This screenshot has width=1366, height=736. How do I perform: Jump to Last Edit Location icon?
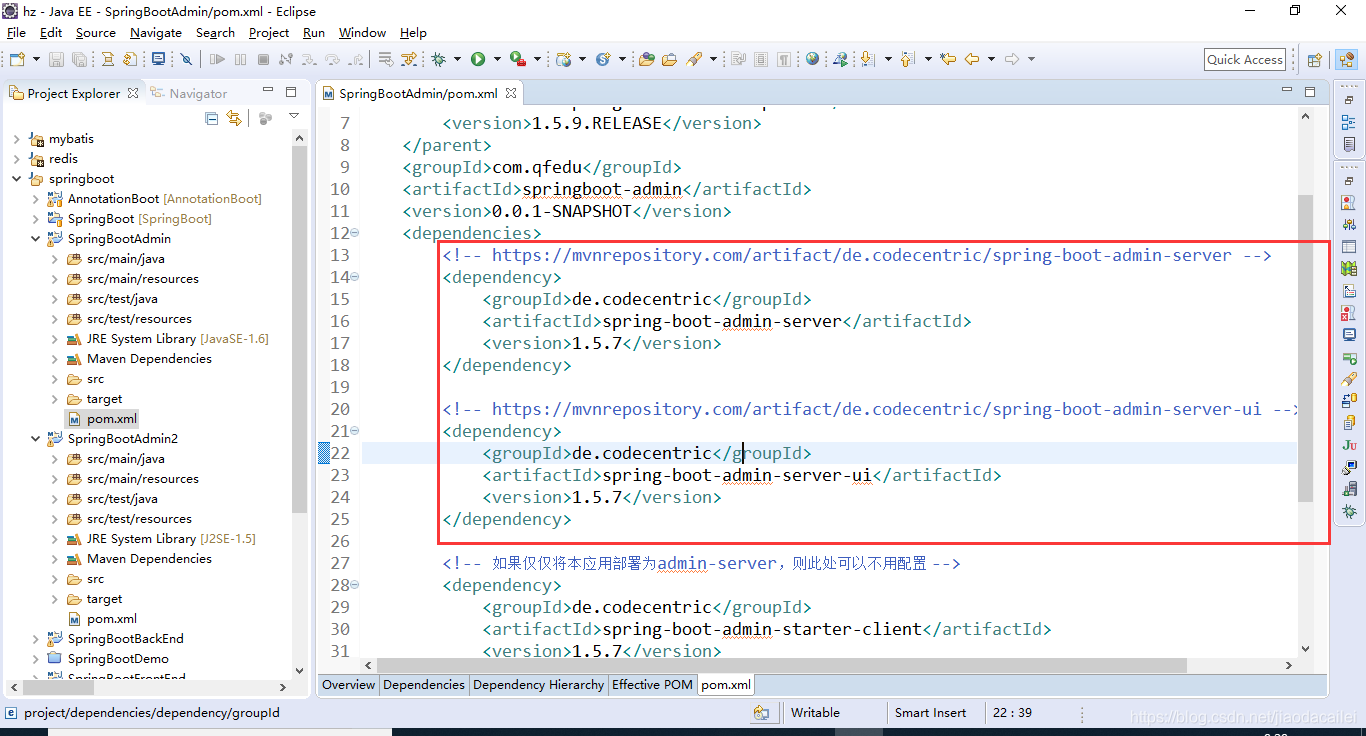948,59
